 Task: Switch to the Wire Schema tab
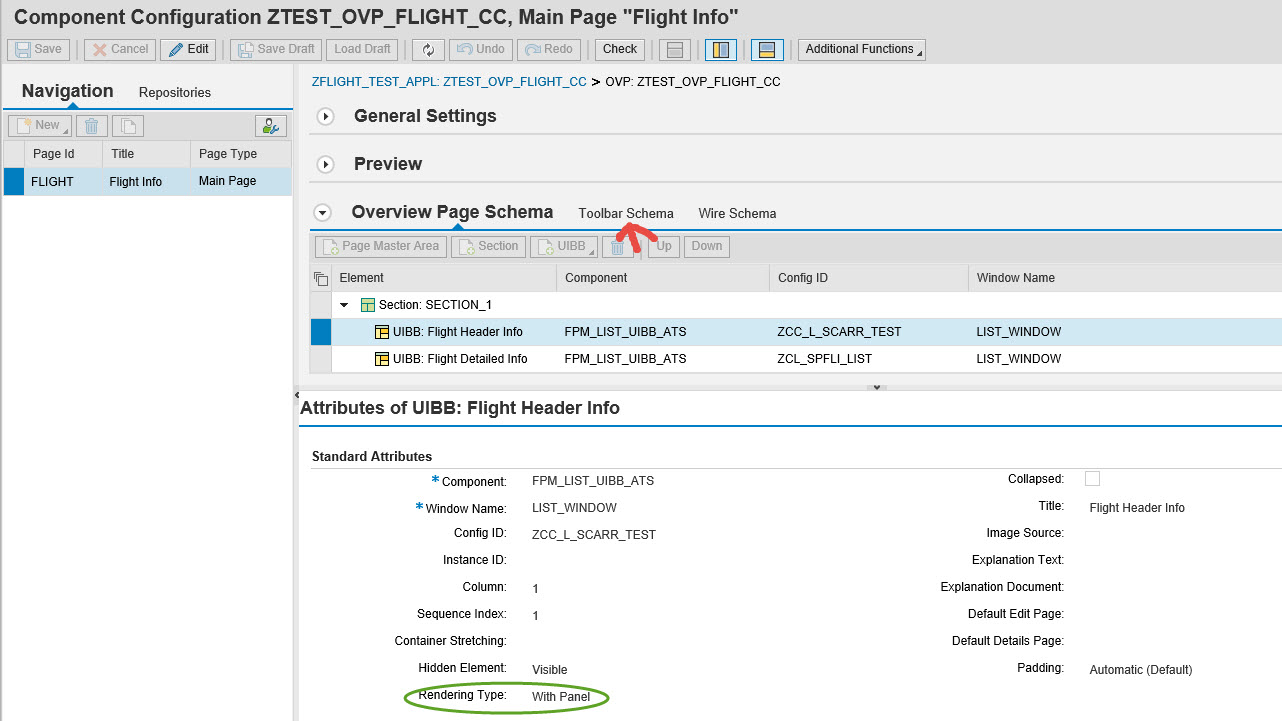[737, 213]
